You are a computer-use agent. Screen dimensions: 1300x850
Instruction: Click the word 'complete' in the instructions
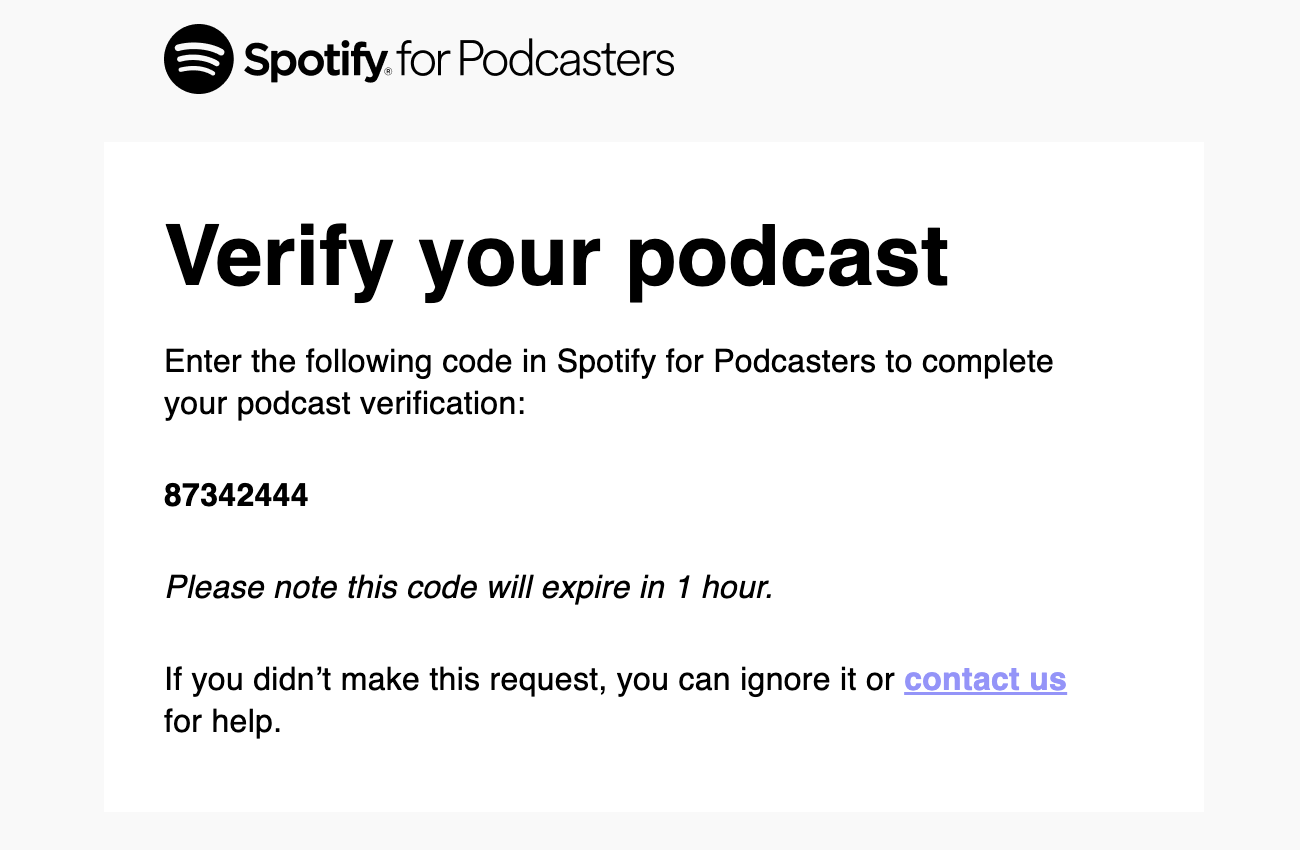[987, 362]
